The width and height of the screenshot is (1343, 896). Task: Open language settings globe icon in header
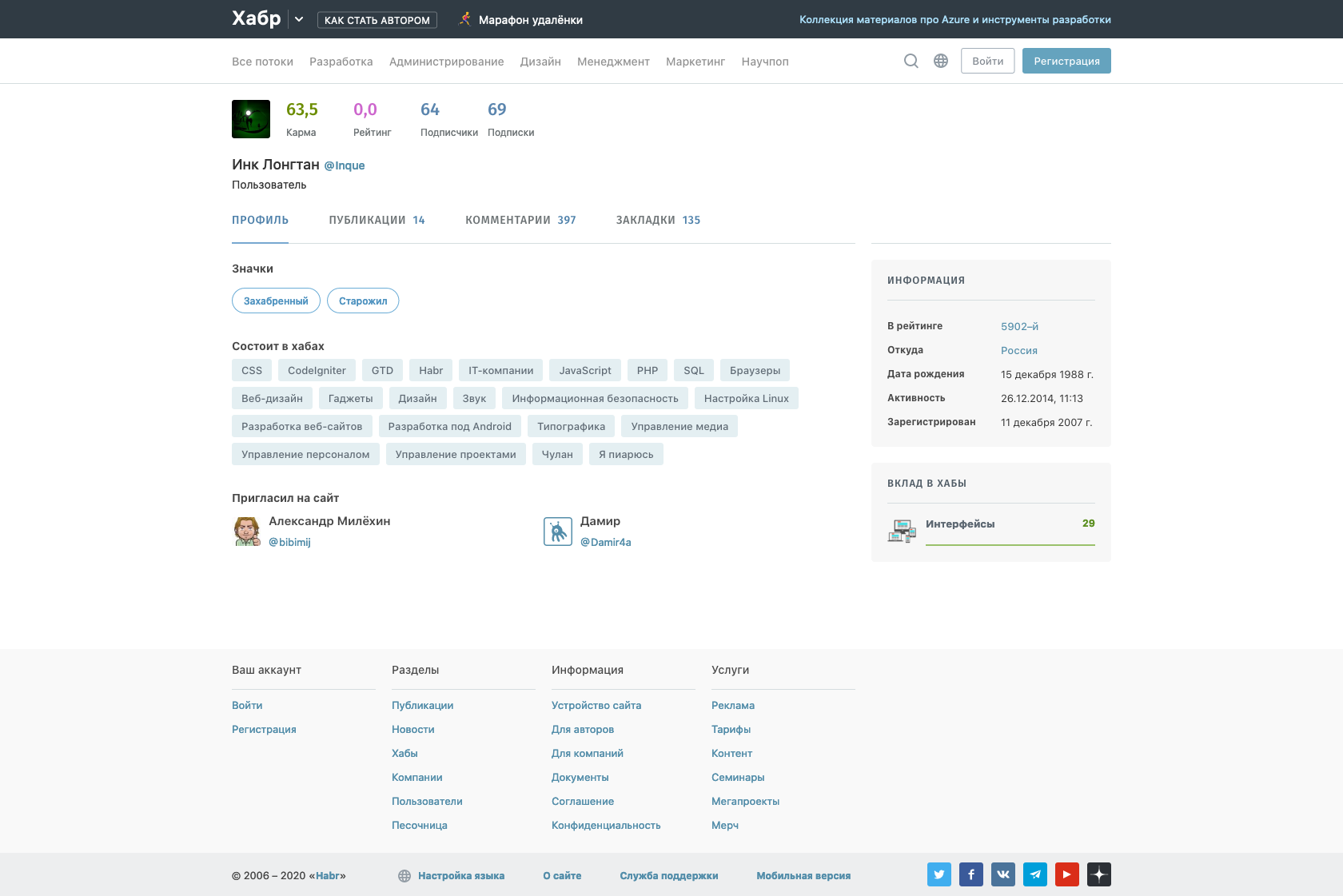pos(941,61)
